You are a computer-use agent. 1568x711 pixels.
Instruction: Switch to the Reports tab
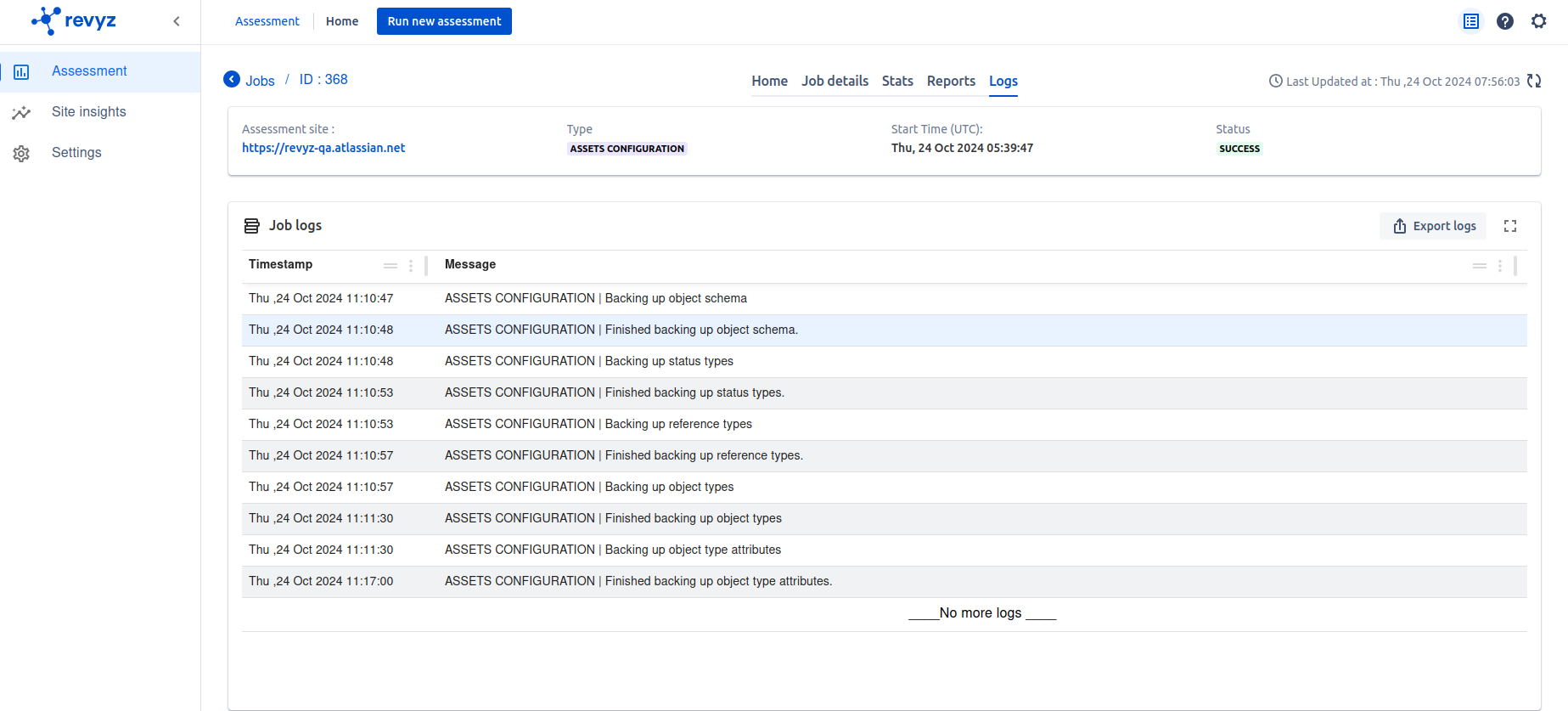(951, 81)
